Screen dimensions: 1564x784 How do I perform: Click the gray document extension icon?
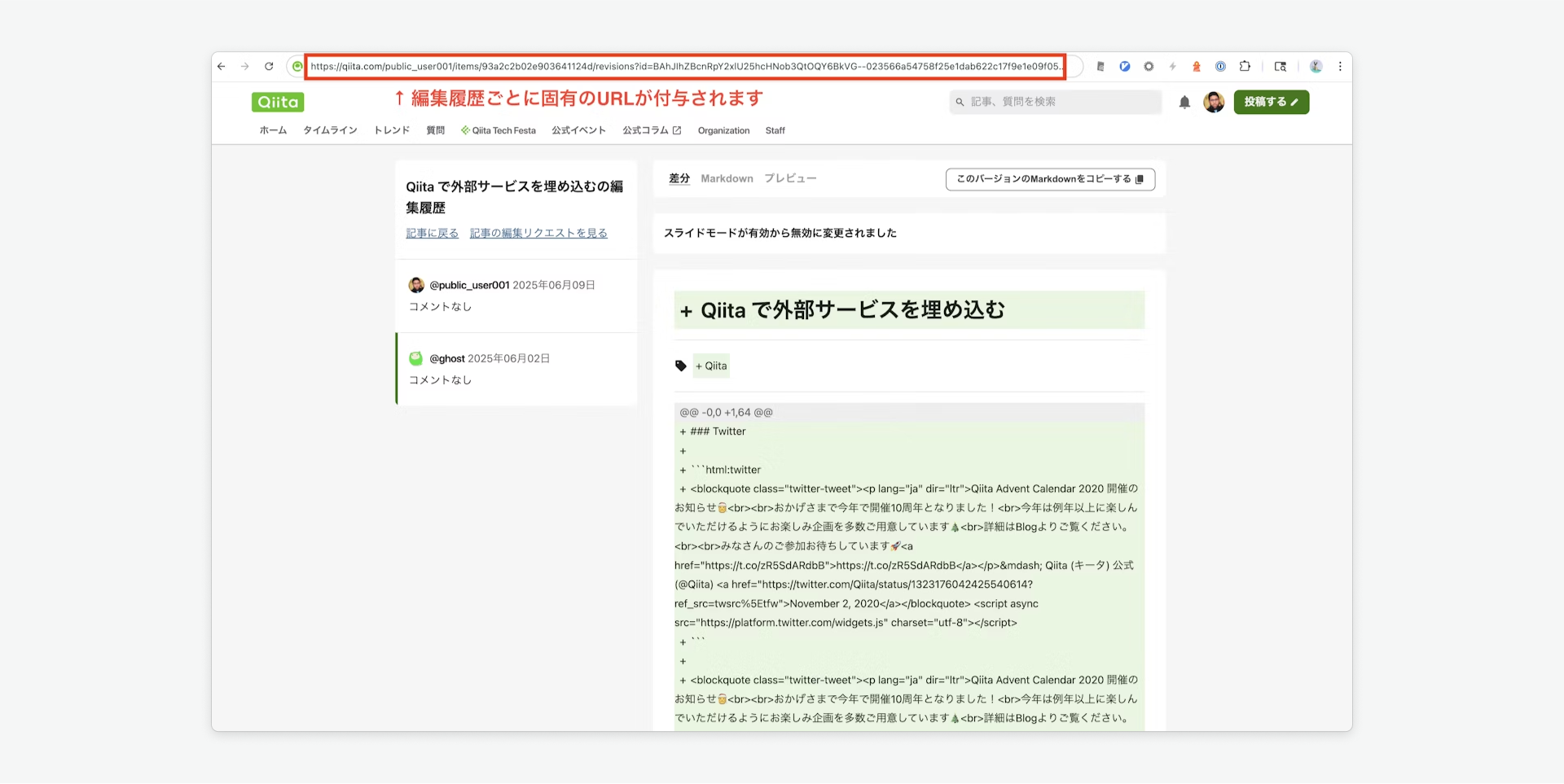click(x=1101, y=67)
